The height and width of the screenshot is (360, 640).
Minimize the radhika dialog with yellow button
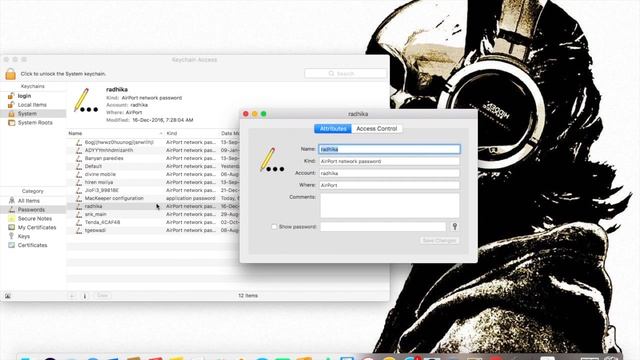[255, 114]
